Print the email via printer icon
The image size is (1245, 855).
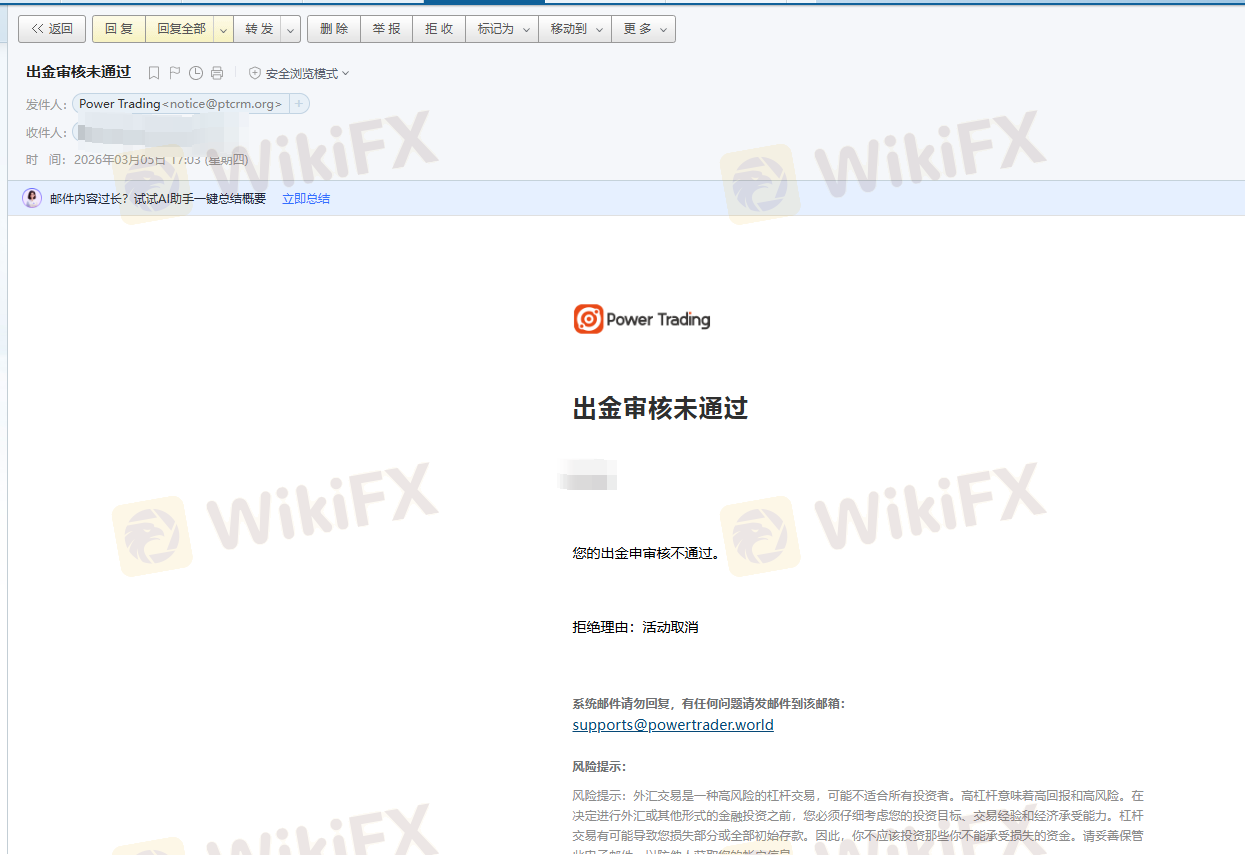click(x=217, y=73)
